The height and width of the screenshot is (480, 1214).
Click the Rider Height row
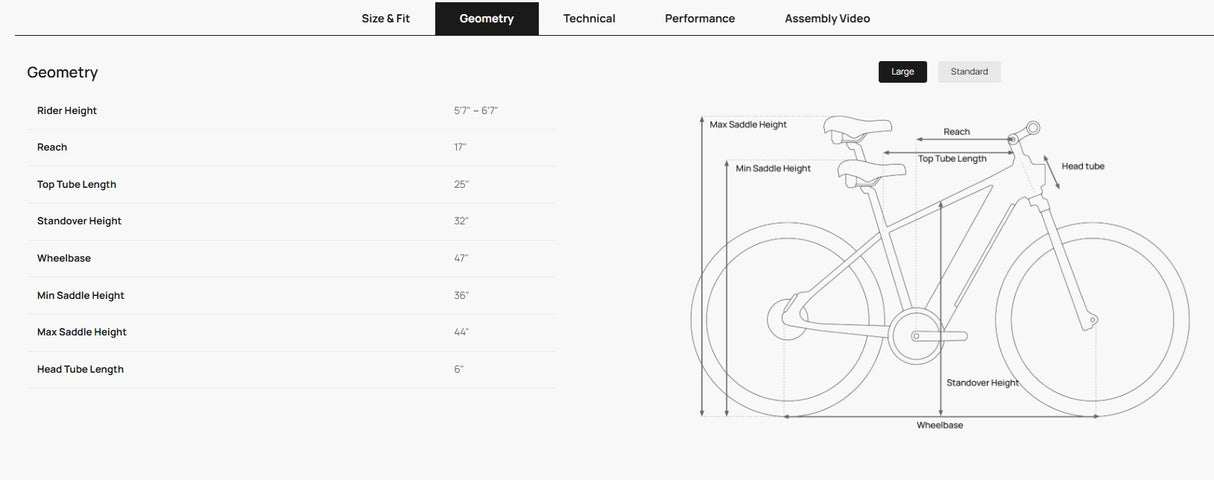pyautogui.click(x=292, y=111)
